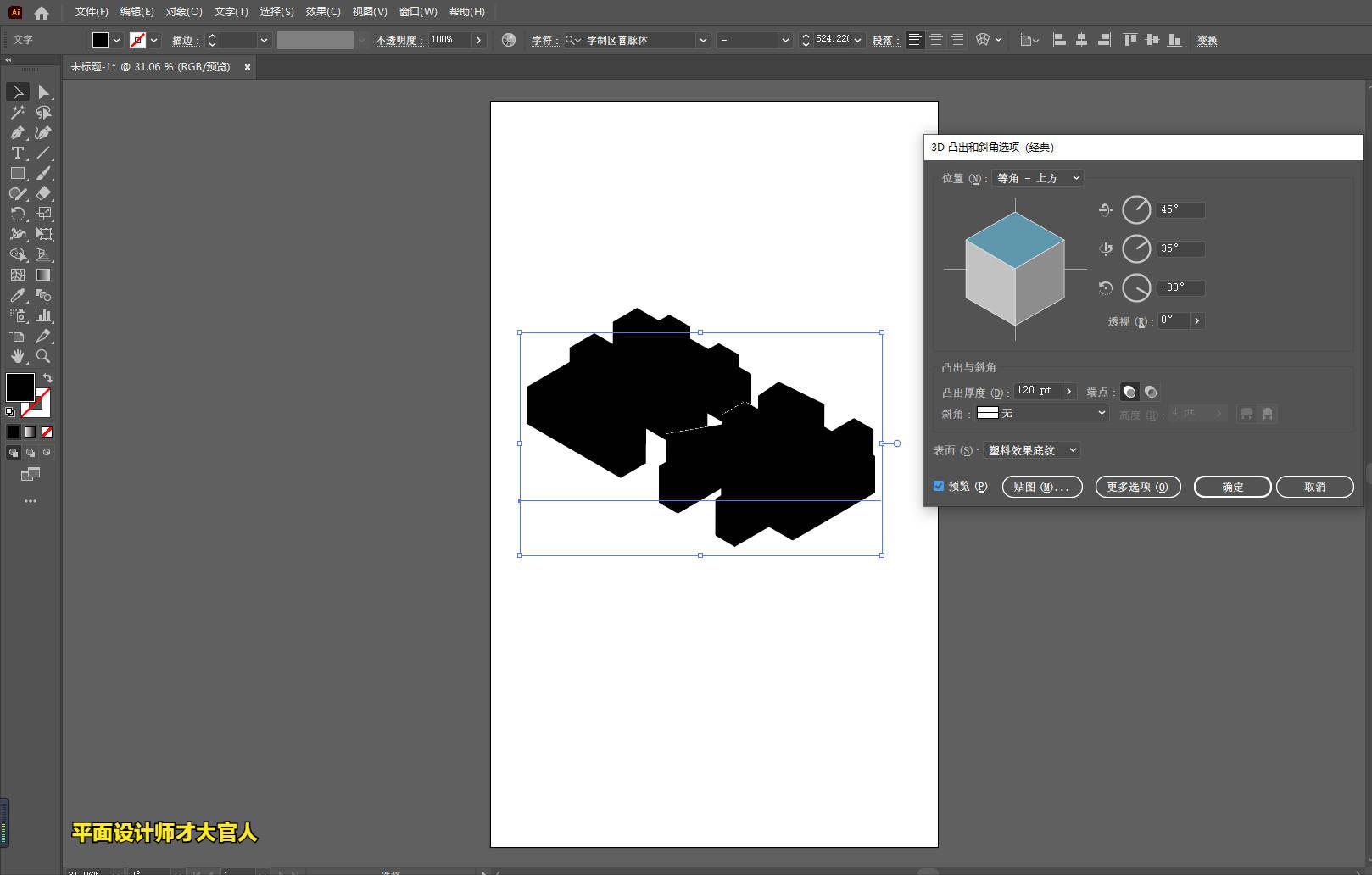Open the edit toolbar ellipsis button
This screenshot has width=1372, height=875.
31,501
